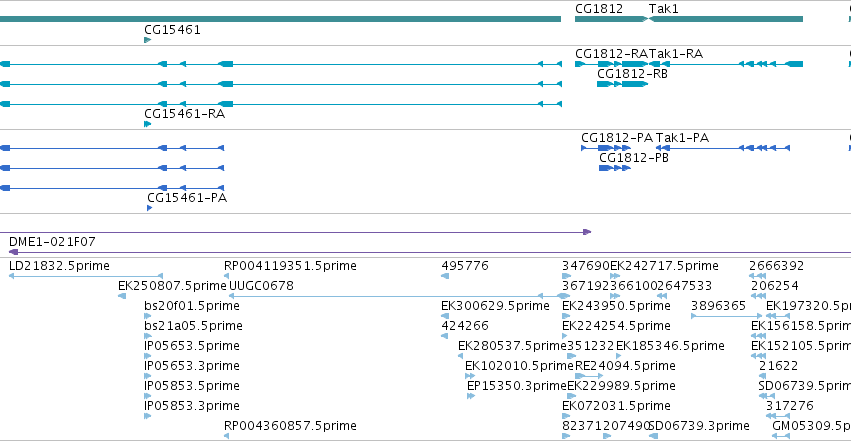This screenshot has width=851, height=441.
Task: Select the bs21a05.5prime label
Action: (193, 326)
